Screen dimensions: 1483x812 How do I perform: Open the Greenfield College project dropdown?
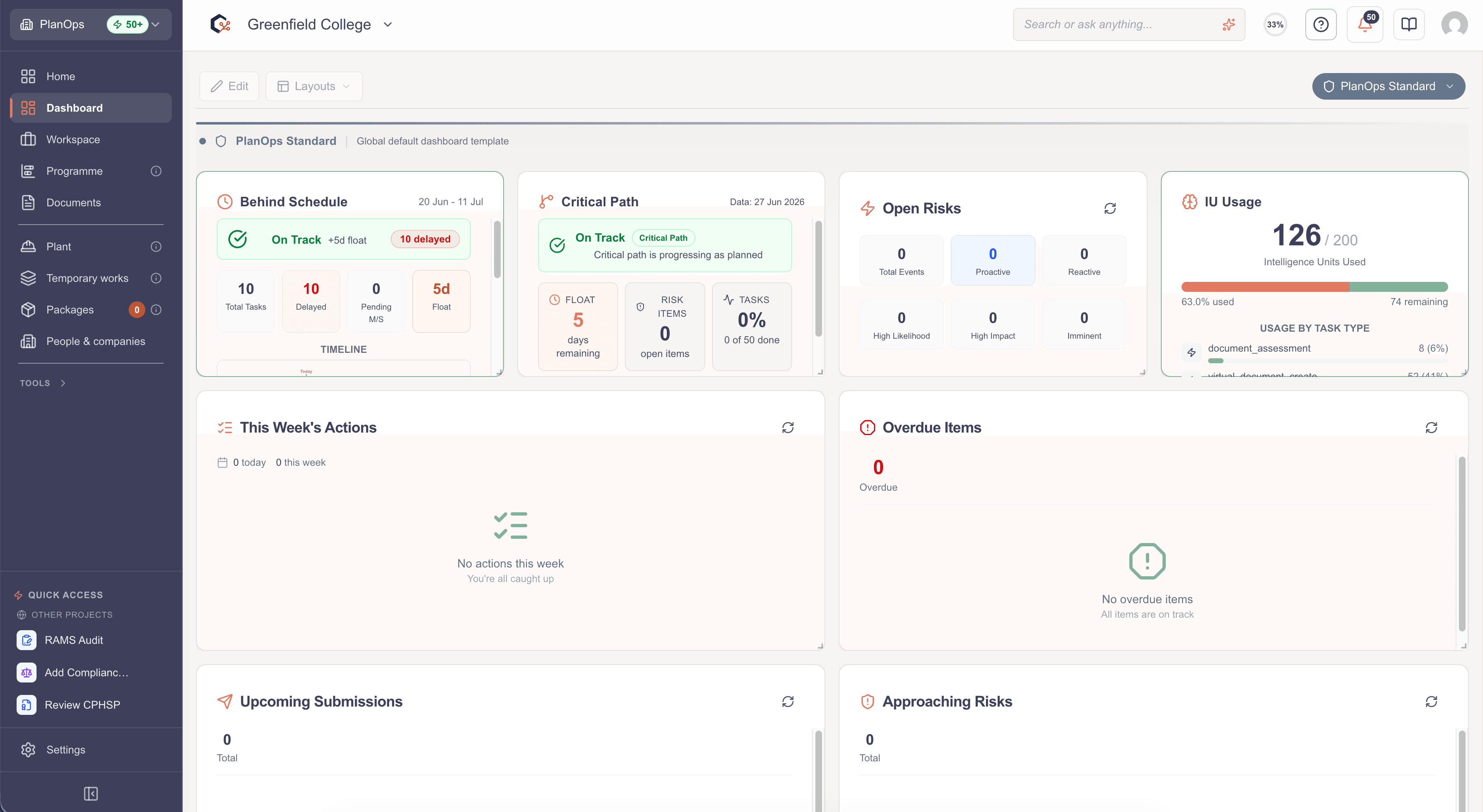pos(387,24)
